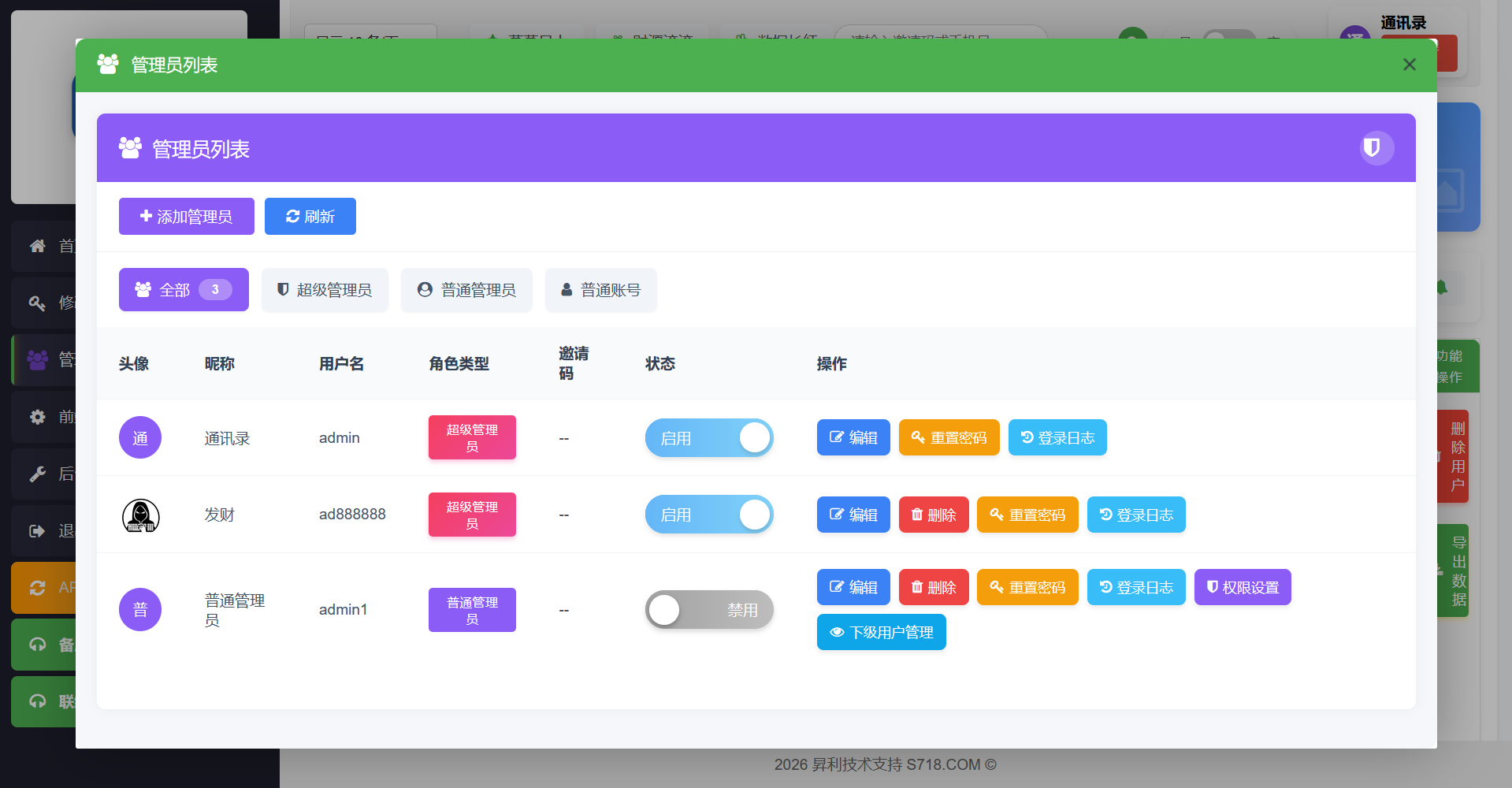Filter by 普通管理员 tab
The height and width of the screenshot is (788, 1512).
466,290
